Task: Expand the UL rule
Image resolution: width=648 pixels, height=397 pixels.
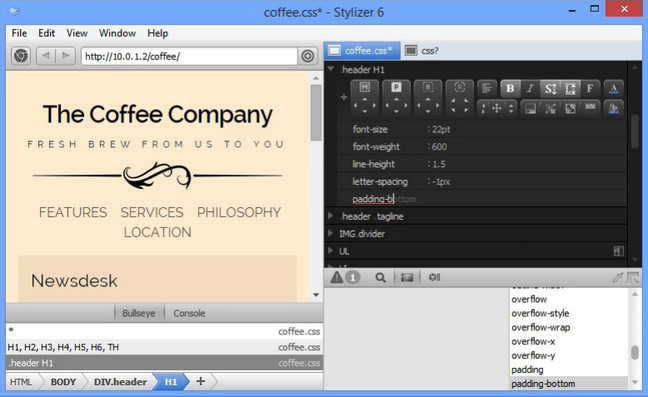Action: [x=330, y=250]
